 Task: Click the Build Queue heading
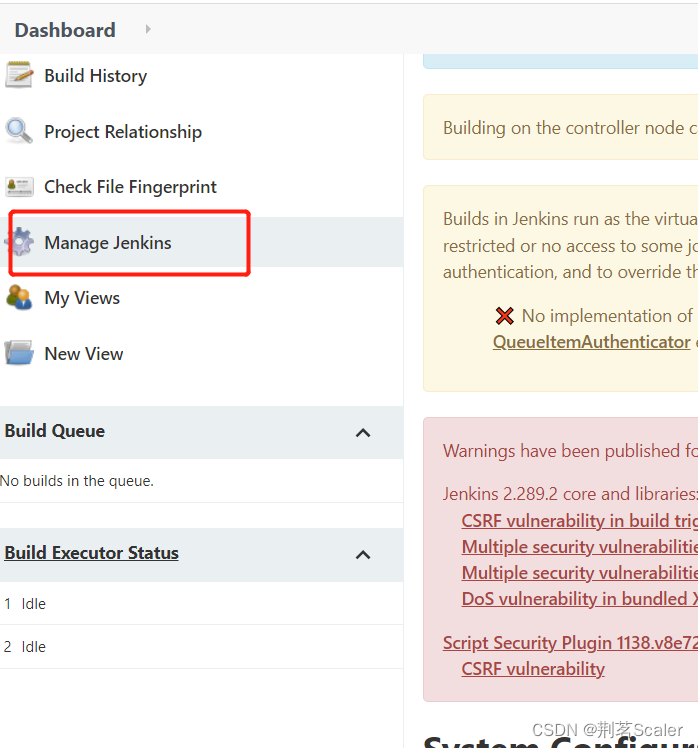[x=55, y=431]
